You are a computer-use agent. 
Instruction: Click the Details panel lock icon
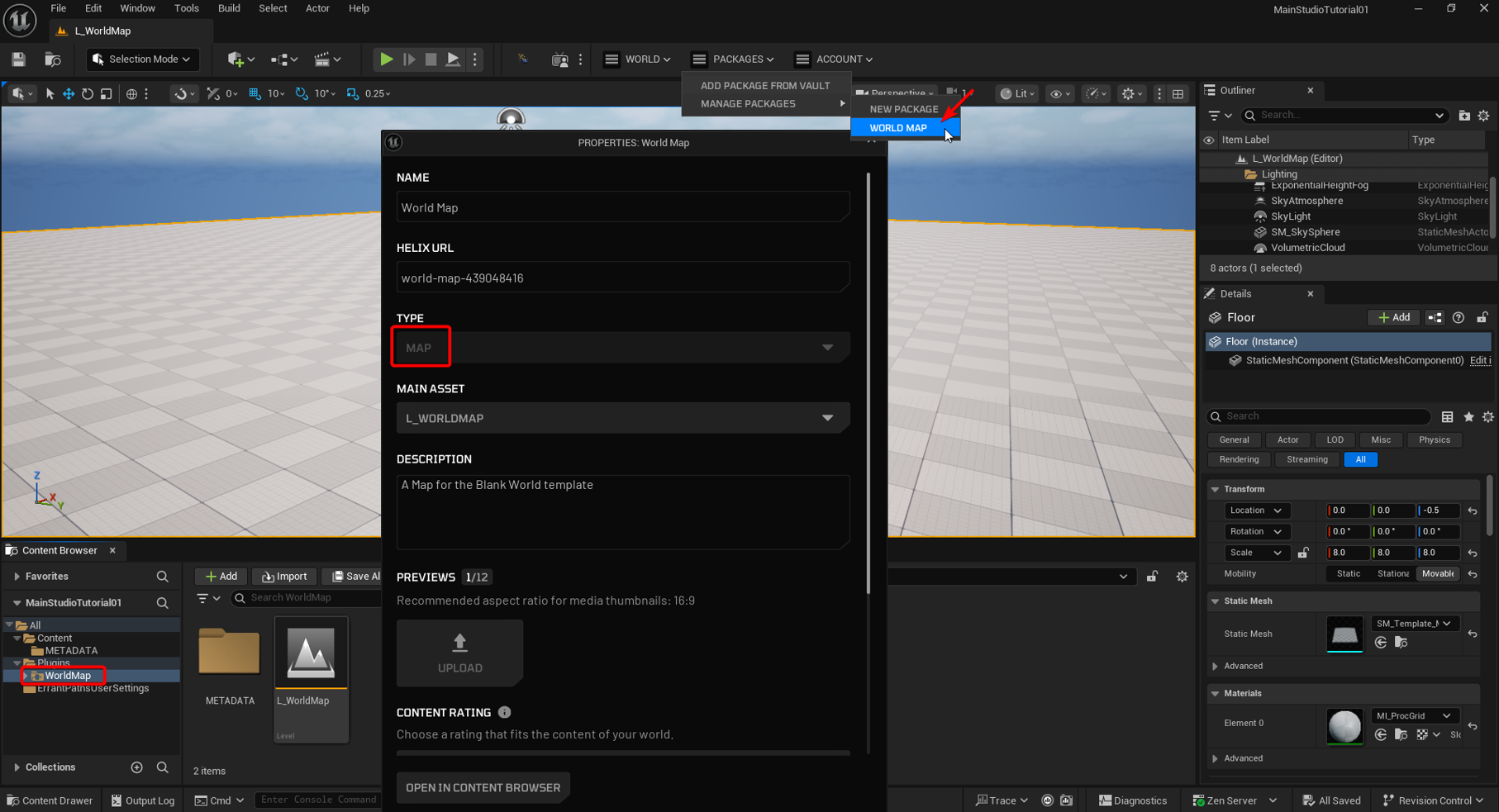click(1482, 317)
